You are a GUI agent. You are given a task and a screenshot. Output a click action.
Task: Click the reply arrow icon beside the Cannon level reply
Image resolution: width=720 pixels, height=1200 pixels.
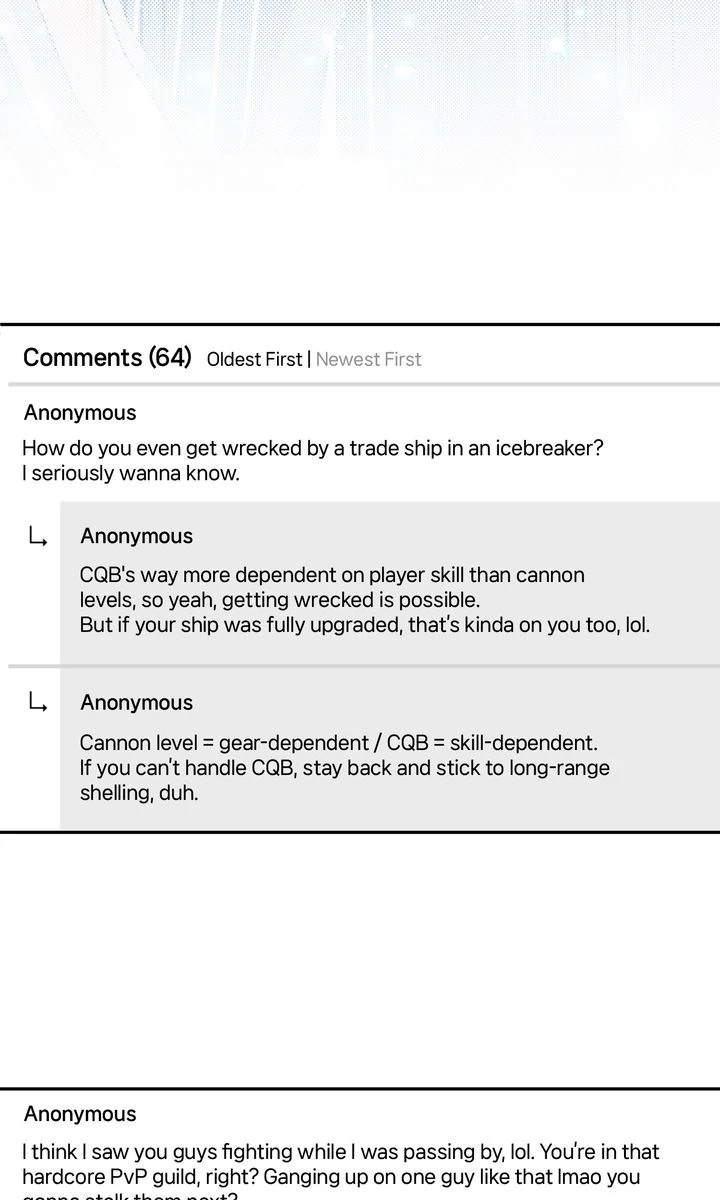38,704
